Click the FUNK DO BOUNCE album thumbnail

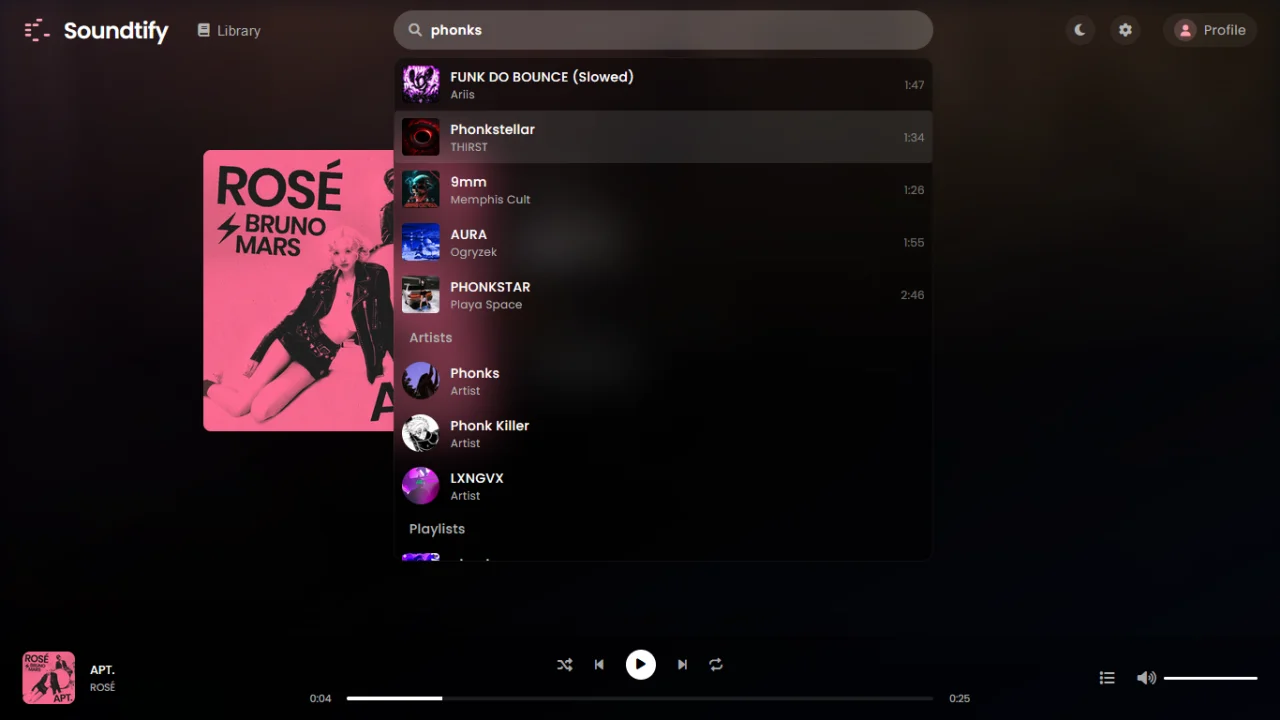(421, 85)
